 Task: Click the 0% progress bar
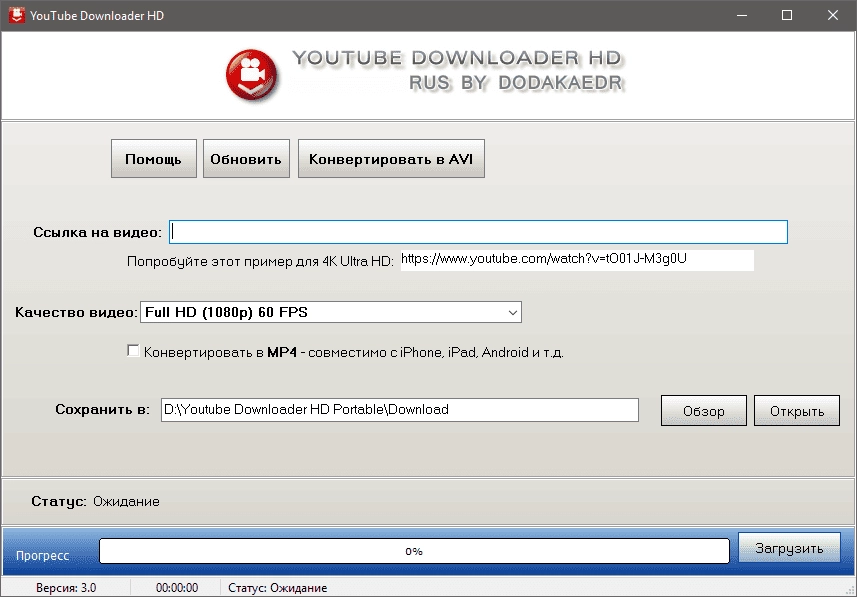click(x=414, y=551)
